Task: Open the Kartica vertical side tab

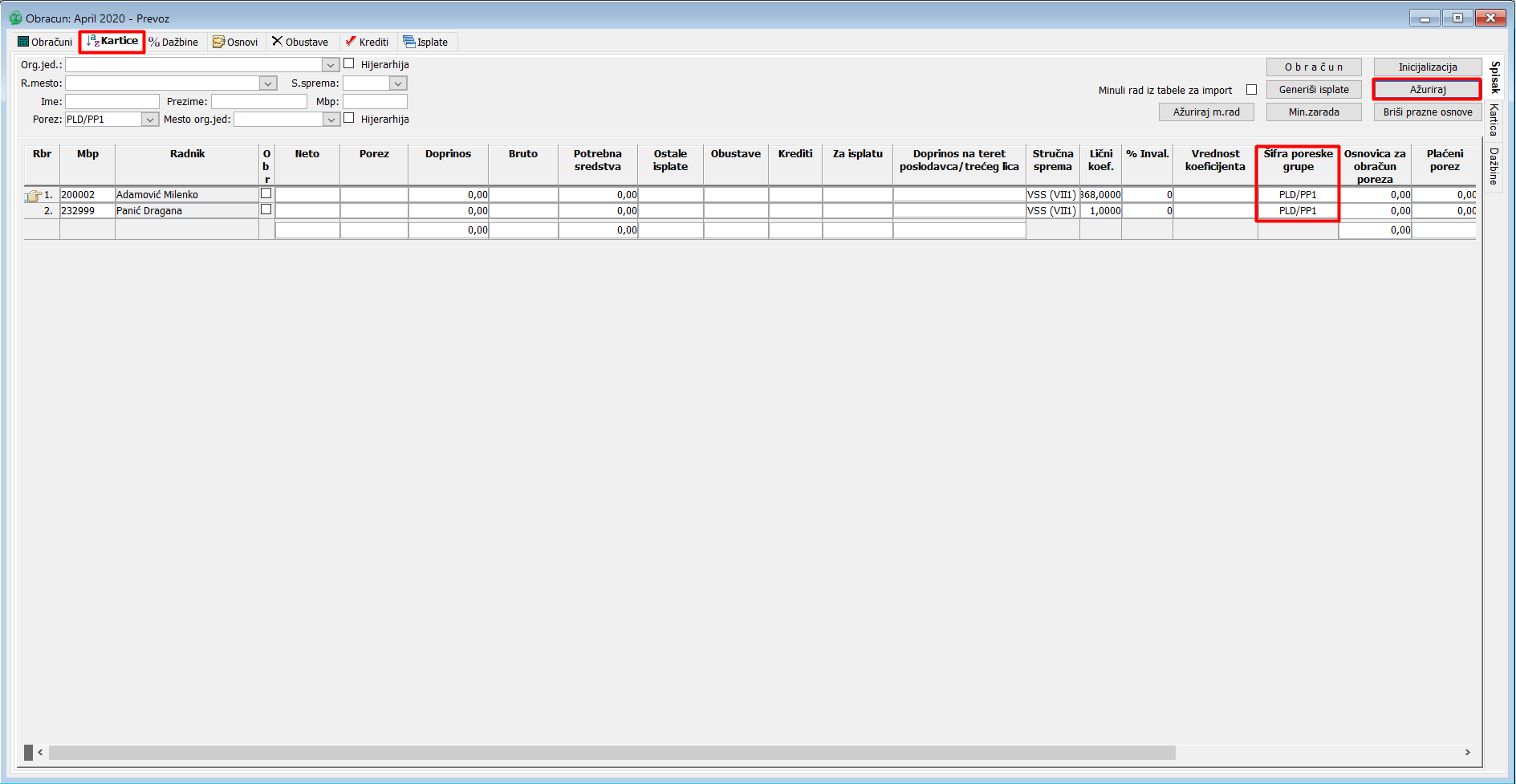Action: click(1494, 120)
